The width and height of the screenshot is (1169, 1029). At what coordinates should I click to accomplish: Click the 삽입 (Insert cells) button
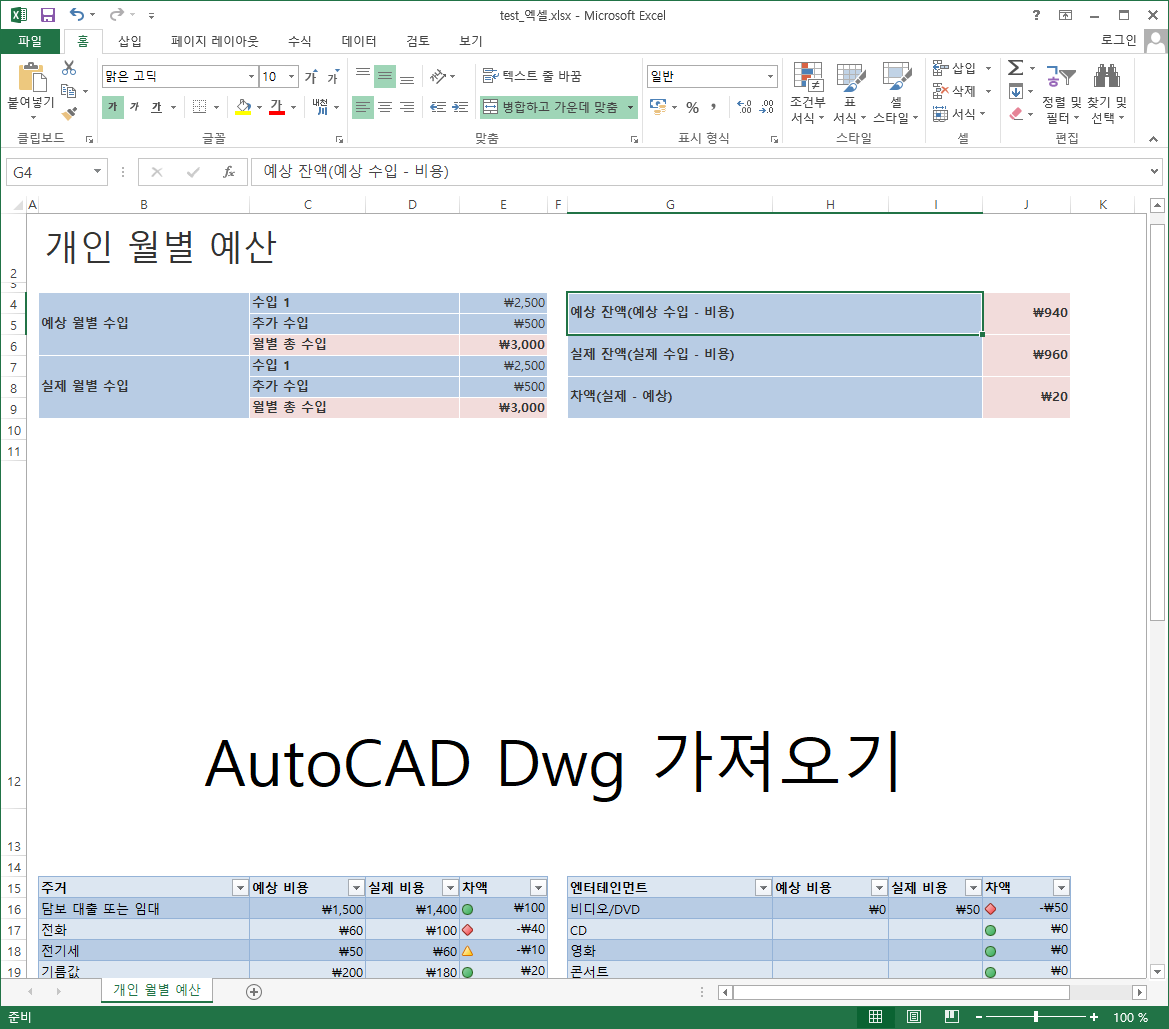[x=956, y=69]
